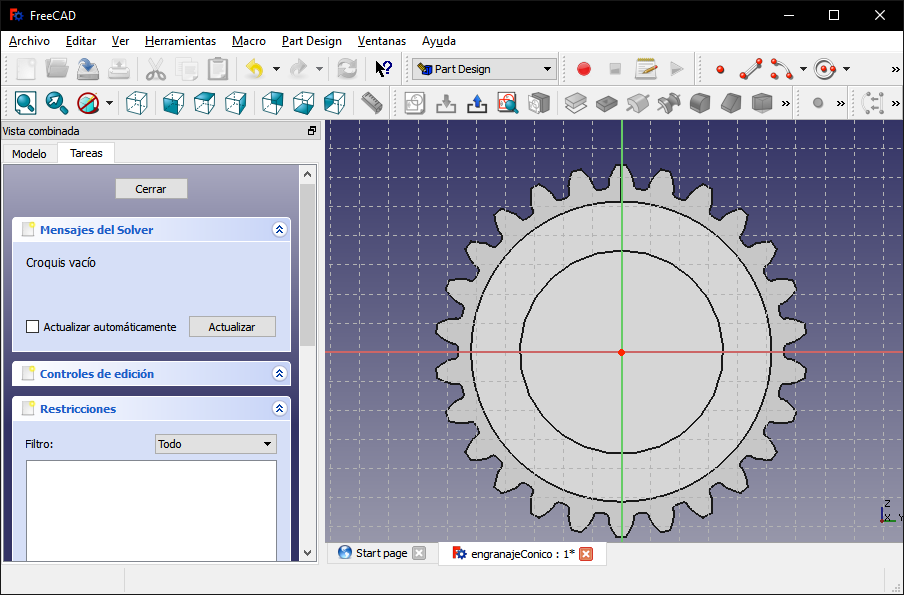Click the Edit Macros notepad icon
This screenshot has width=904, height=595.
(646, 69)
